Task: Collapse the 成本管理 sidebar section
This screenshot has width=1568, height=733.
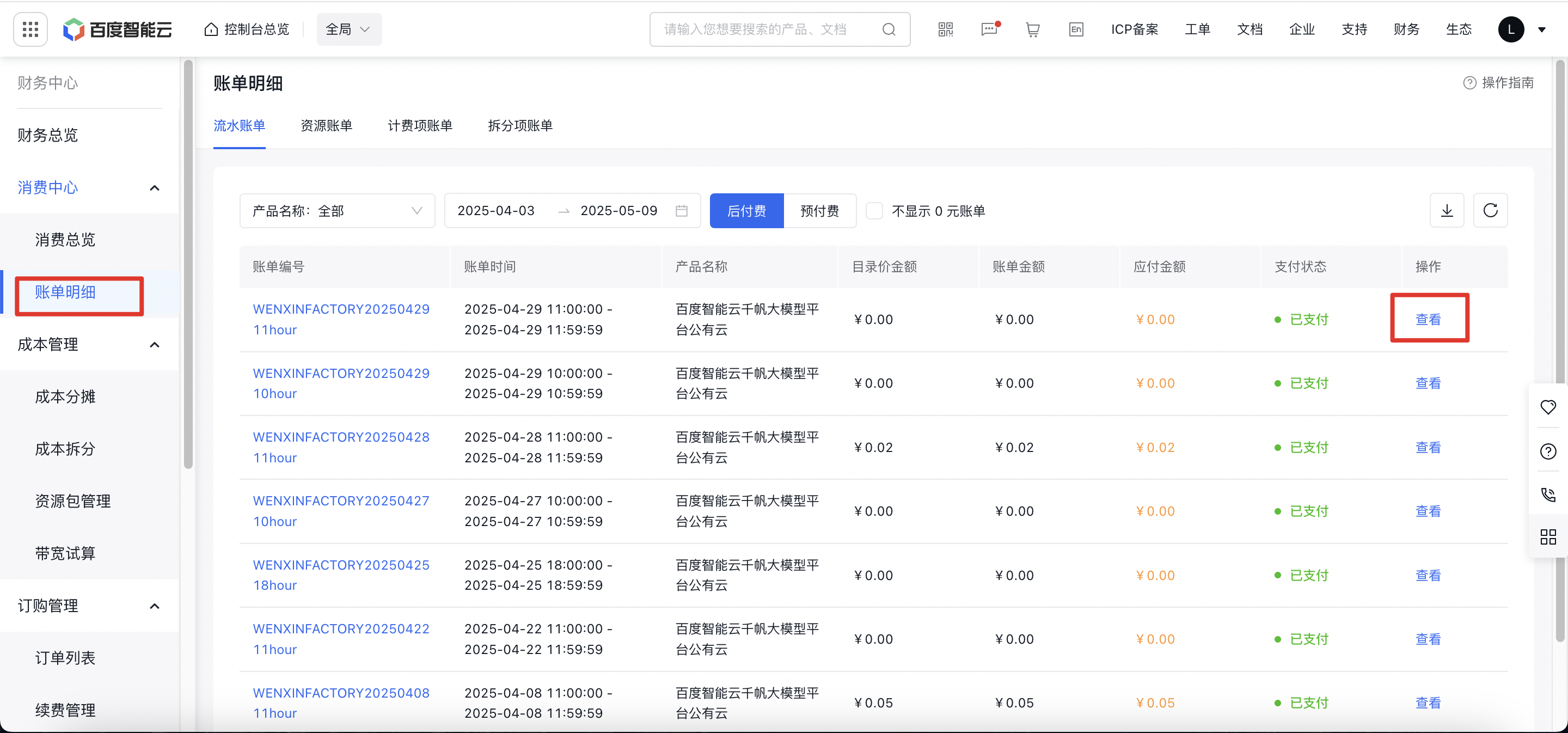Action: tap(155, 345)
